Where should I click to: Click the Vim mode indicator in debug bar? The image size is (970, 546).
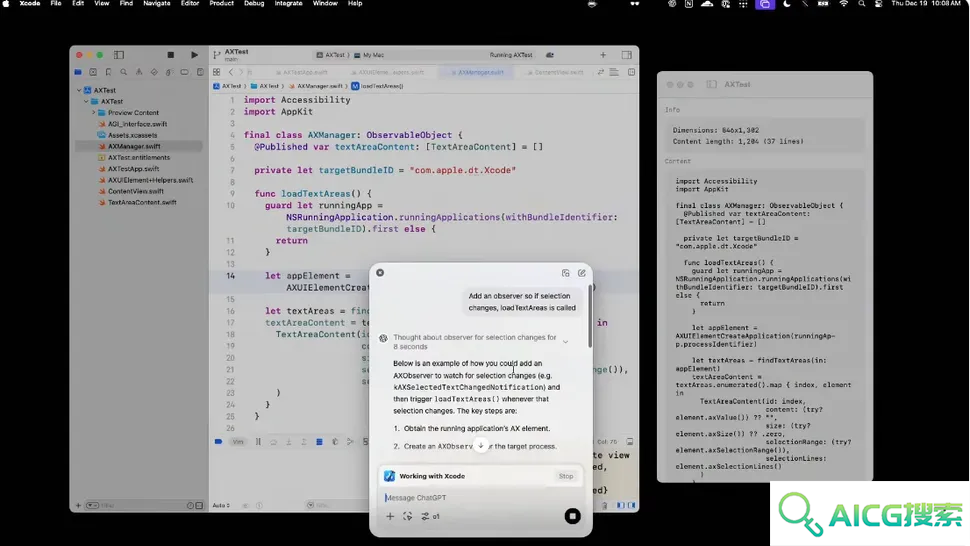pos(238,442)
